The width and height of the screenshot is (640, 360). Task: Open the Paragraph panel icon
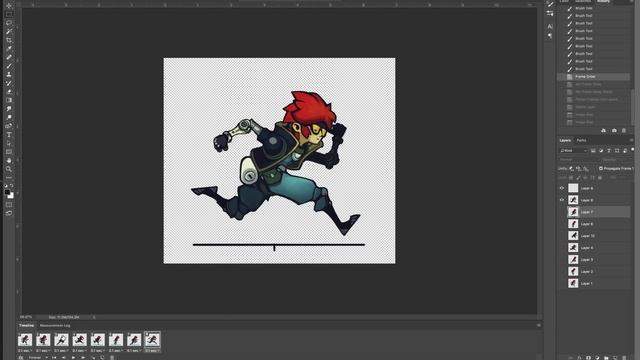coord(550,36)
